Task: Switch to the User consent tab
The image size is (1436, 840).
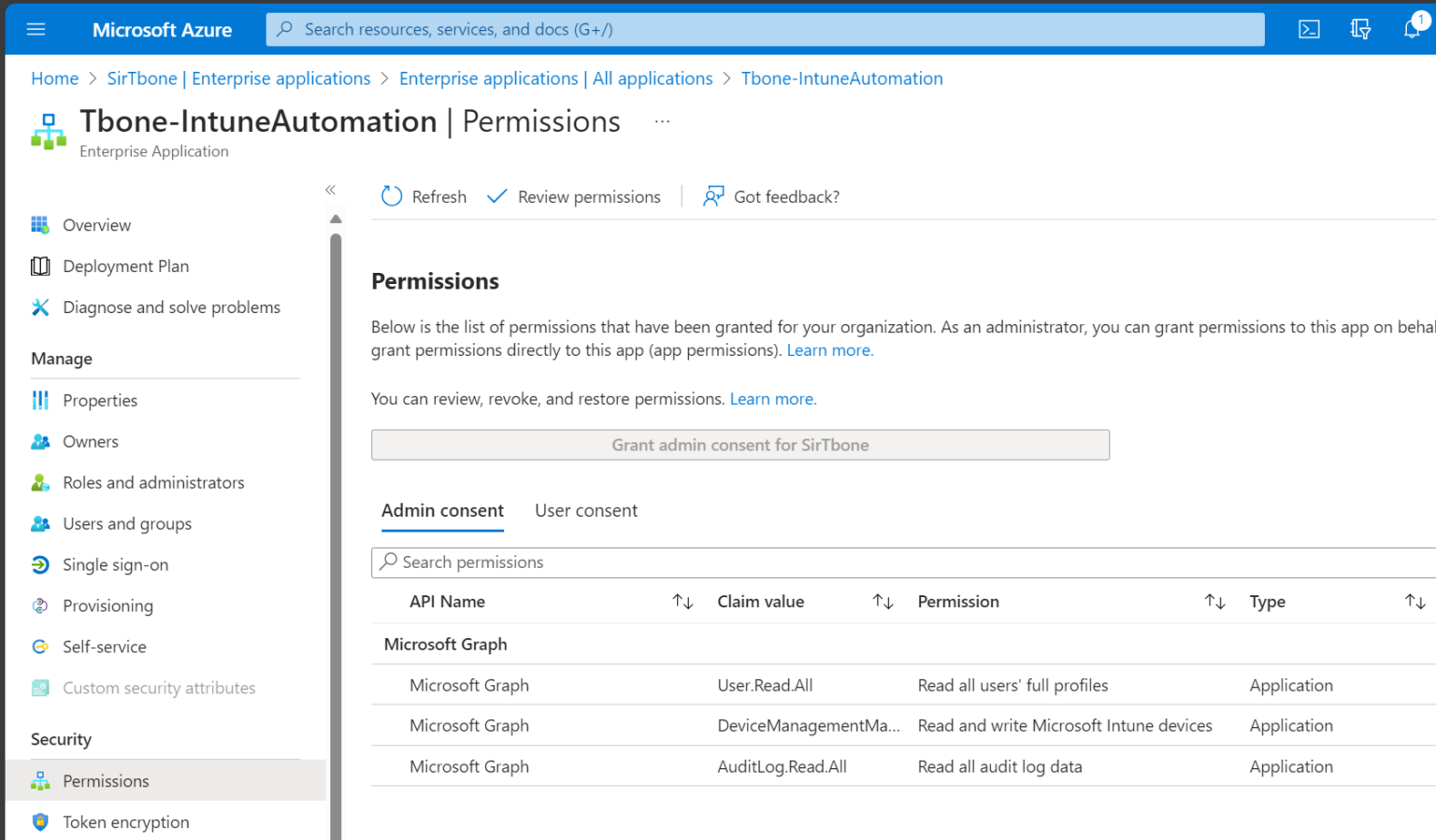Action: (x=586, y=510)
